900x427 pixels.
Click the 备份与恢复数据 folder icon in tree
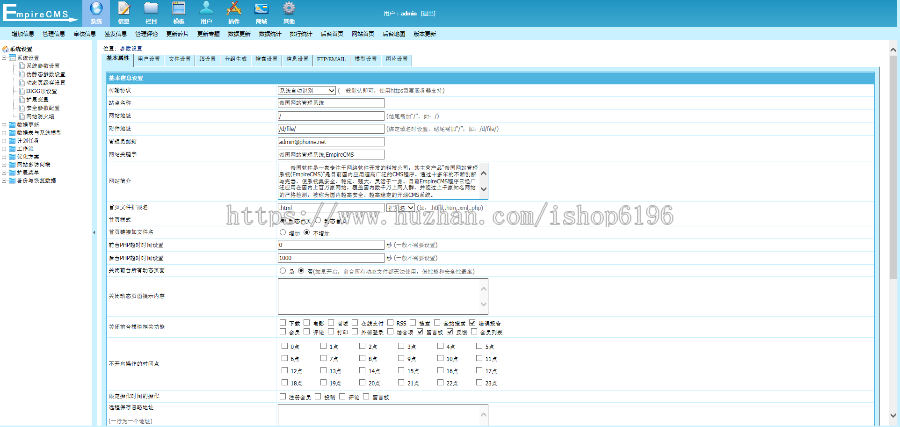tap(12, 181)
